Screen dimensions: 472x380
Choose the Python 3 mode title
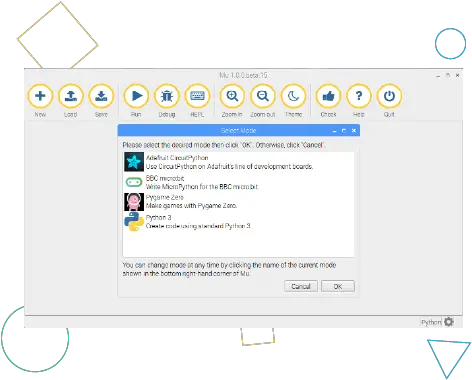(158, 217)
